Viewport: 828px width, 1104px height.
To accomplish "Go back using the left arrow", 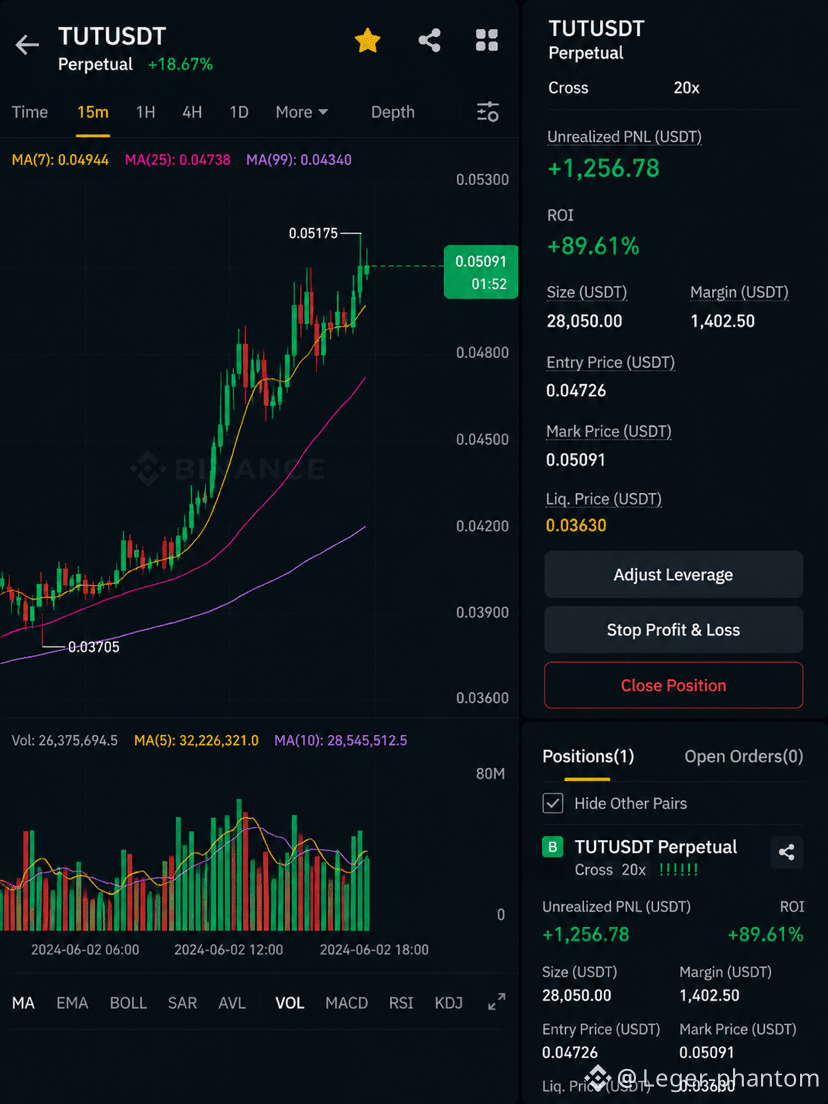I will 27,45.
